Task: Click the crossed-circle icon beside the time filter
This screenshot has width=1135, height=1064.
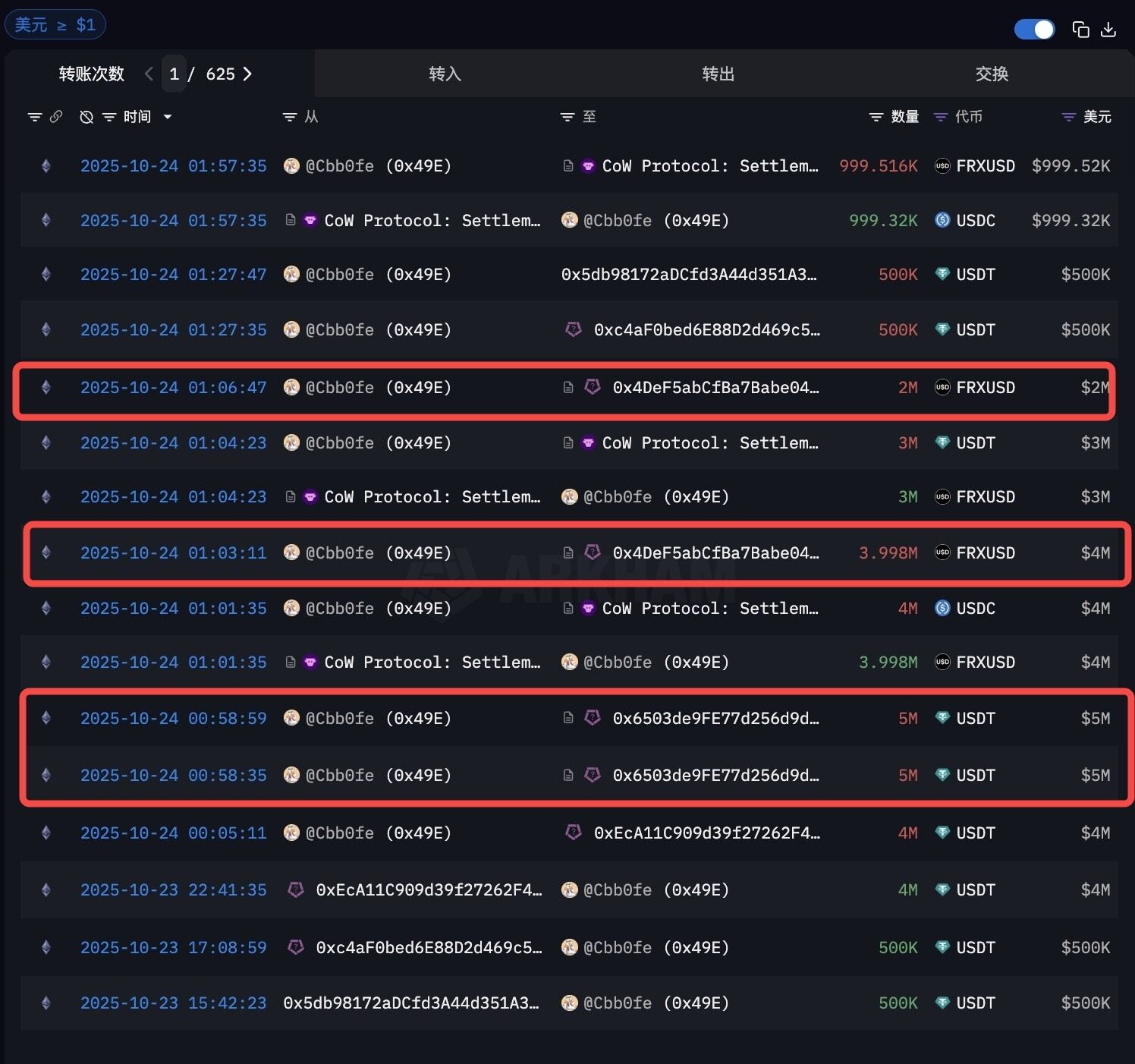Action: (86, 117)
